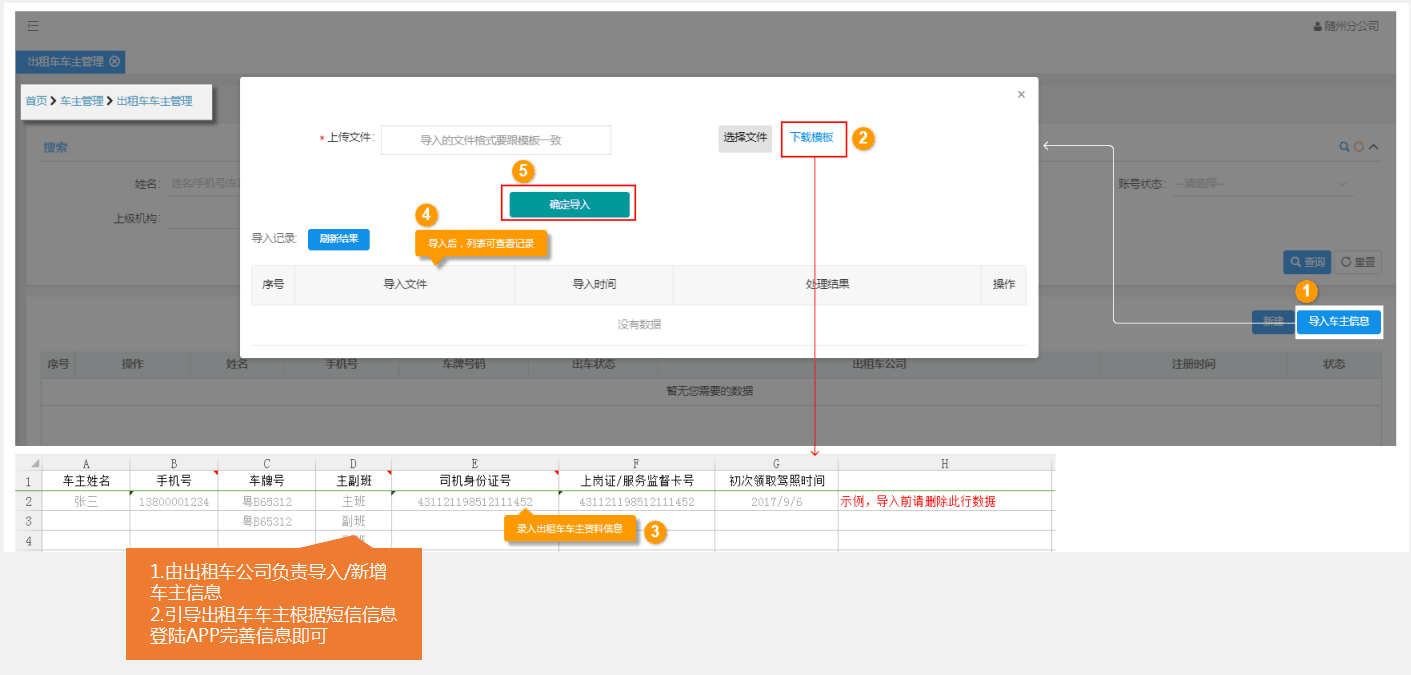Close the 出租车车主管理 tab with its X icon
Image resolution: width=1411 pixels, height=675 pixels.
coord(115,61)
